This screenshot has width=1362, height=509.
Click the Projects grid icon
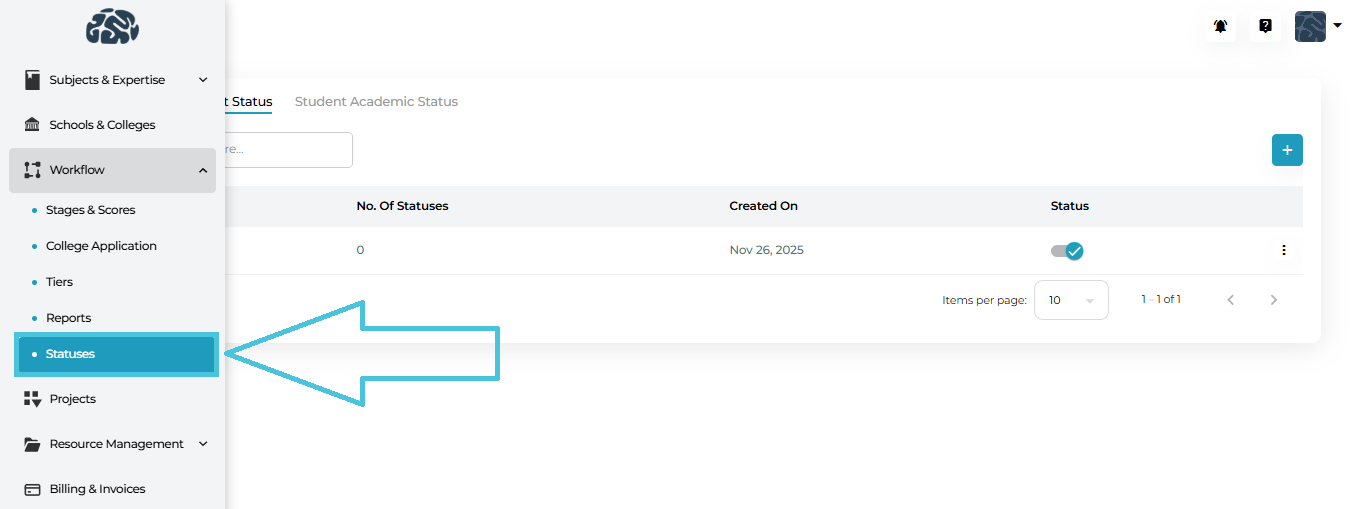click(32, 399)
